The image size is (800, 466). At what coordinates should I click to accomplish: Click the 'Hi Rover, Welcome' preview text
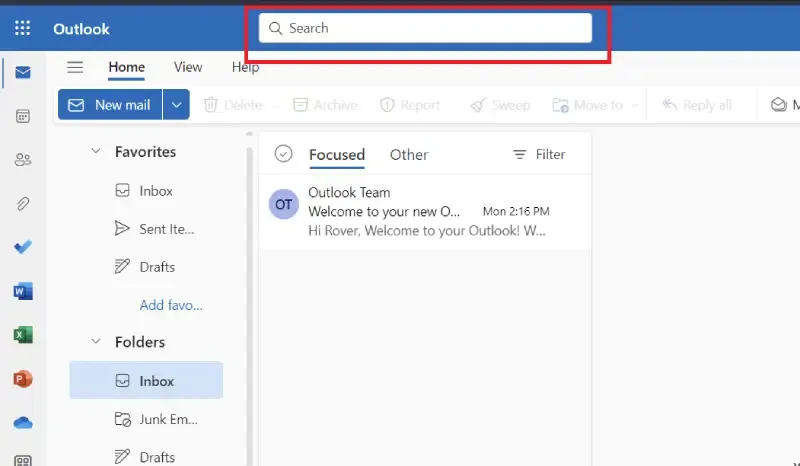tap(427, 231)
